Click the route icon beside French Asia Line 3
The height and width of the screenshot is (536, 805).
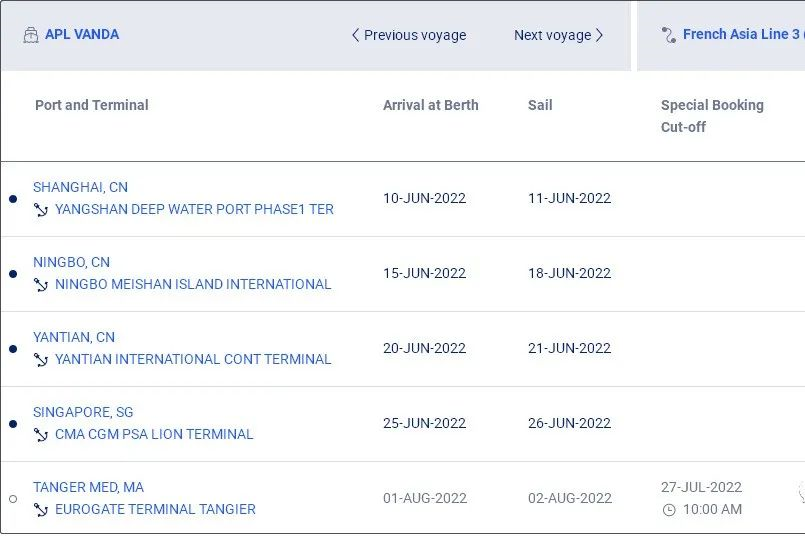point(668,35)
